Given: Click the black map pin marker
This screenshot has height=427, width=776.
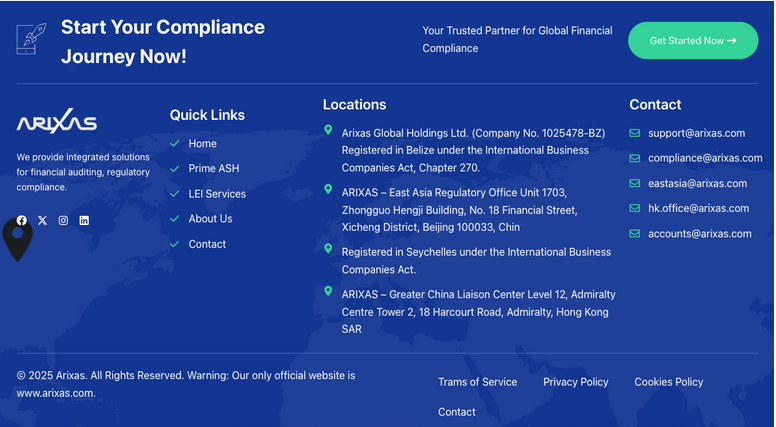Looking at the screenshot, I should pyautogui.click(x=18, y=238).
